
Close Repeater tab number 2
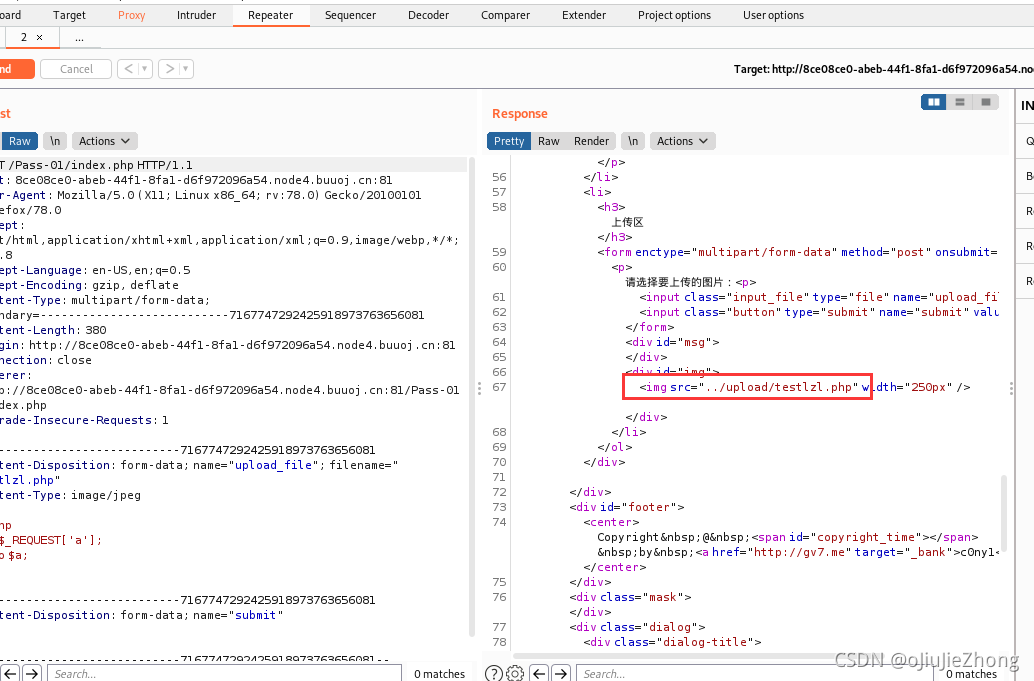(x=40, y=38)
